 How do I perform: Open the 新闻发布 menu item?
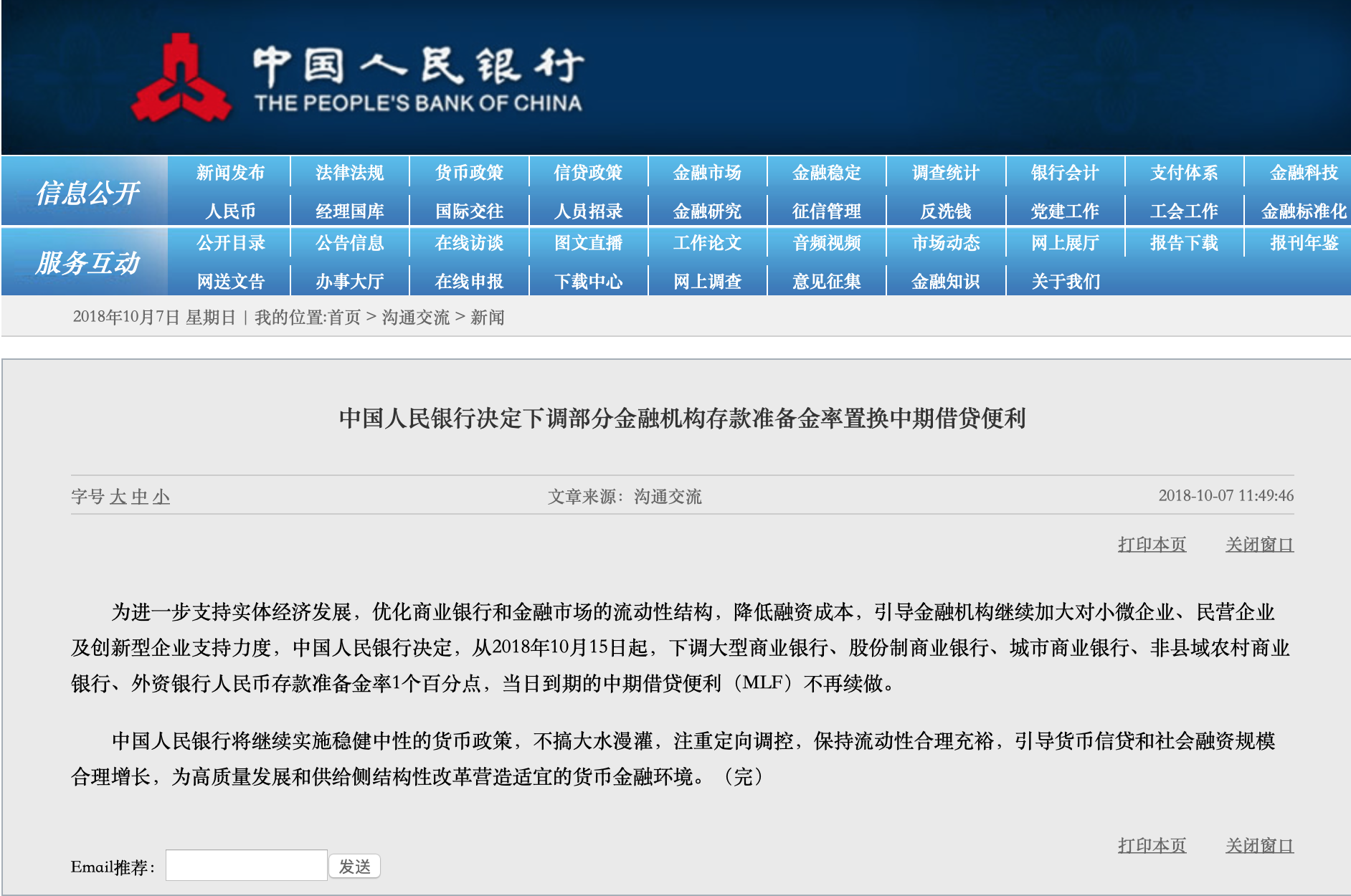pos(230,173)
